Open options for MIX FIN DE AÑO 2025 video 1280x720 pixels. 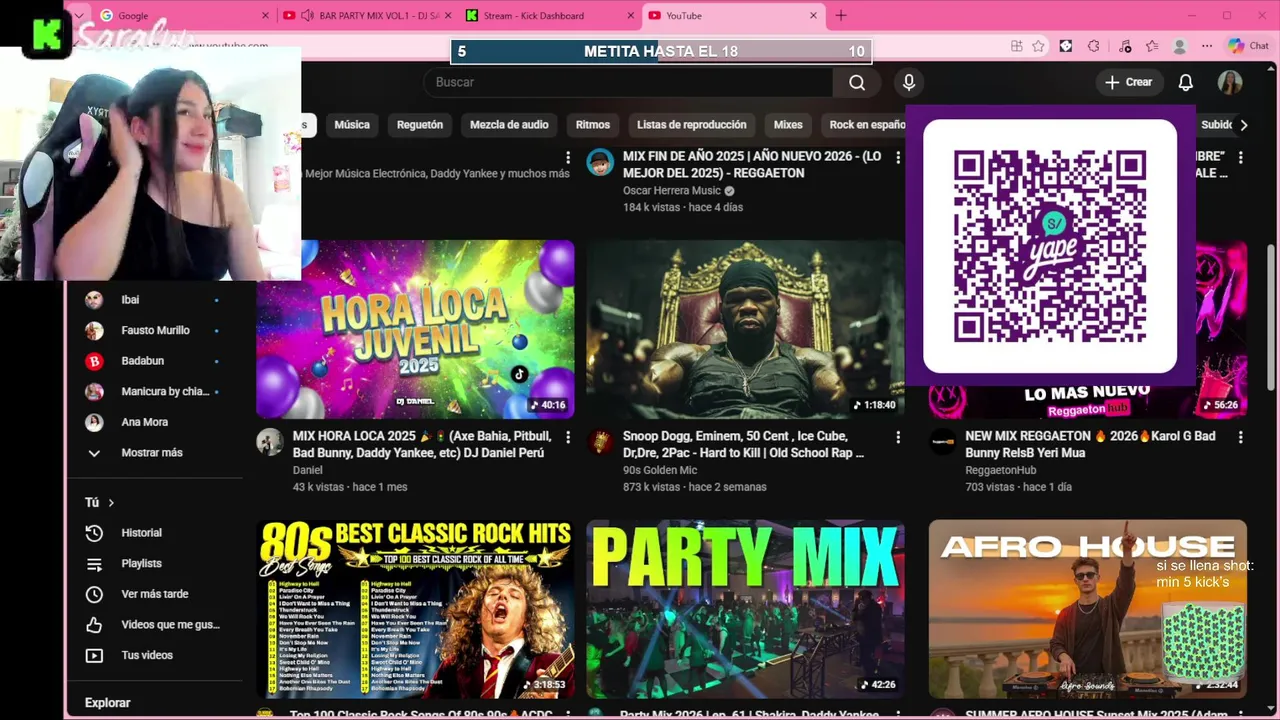[898, 157]
